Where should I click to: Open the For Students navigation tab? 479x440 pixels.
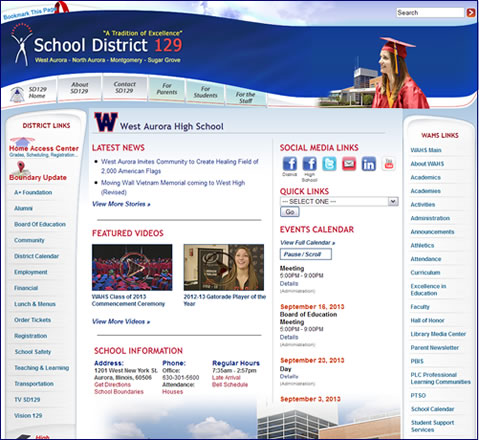click(x=205, y=92)
